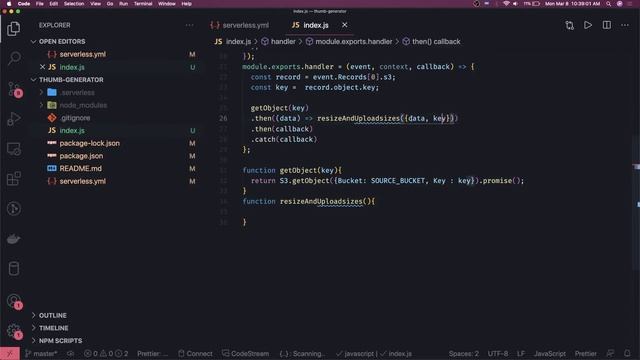Open the Search view in activity bar
The height and width of the screenshot is (360, 640).
(x=14, y=58)
